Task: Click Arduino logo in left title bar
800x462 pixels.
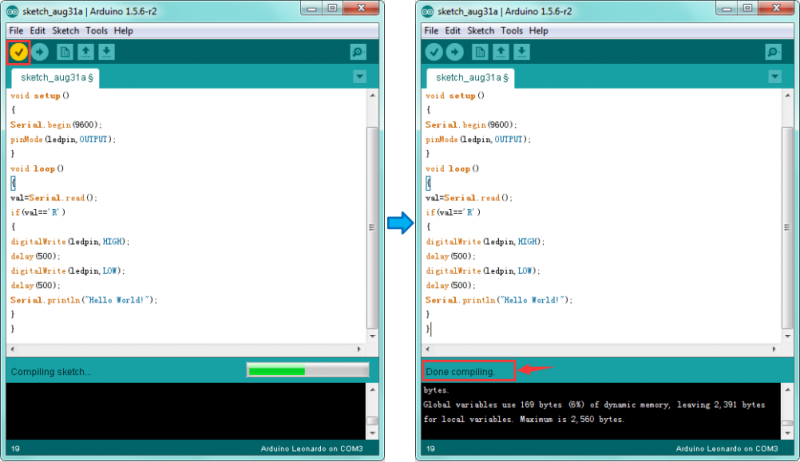Action: (x=13, y=11)
